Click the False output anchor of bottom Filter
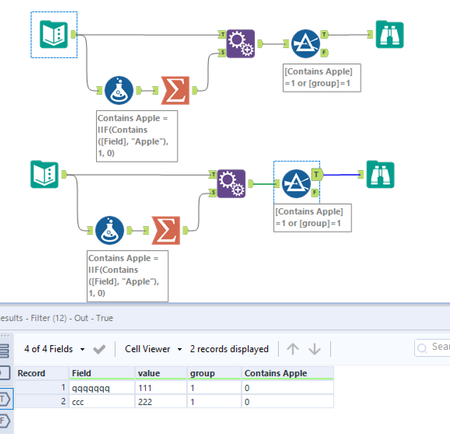Image resolution: width=450 pixels, height=434 pixels. [x=315, y=192]
